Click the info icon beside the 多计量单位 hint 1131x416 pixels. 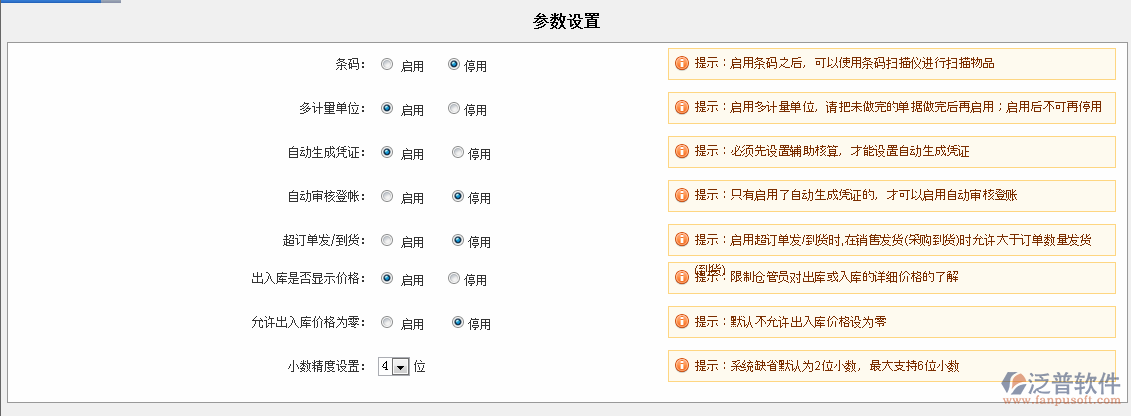(x=682, y=107)
